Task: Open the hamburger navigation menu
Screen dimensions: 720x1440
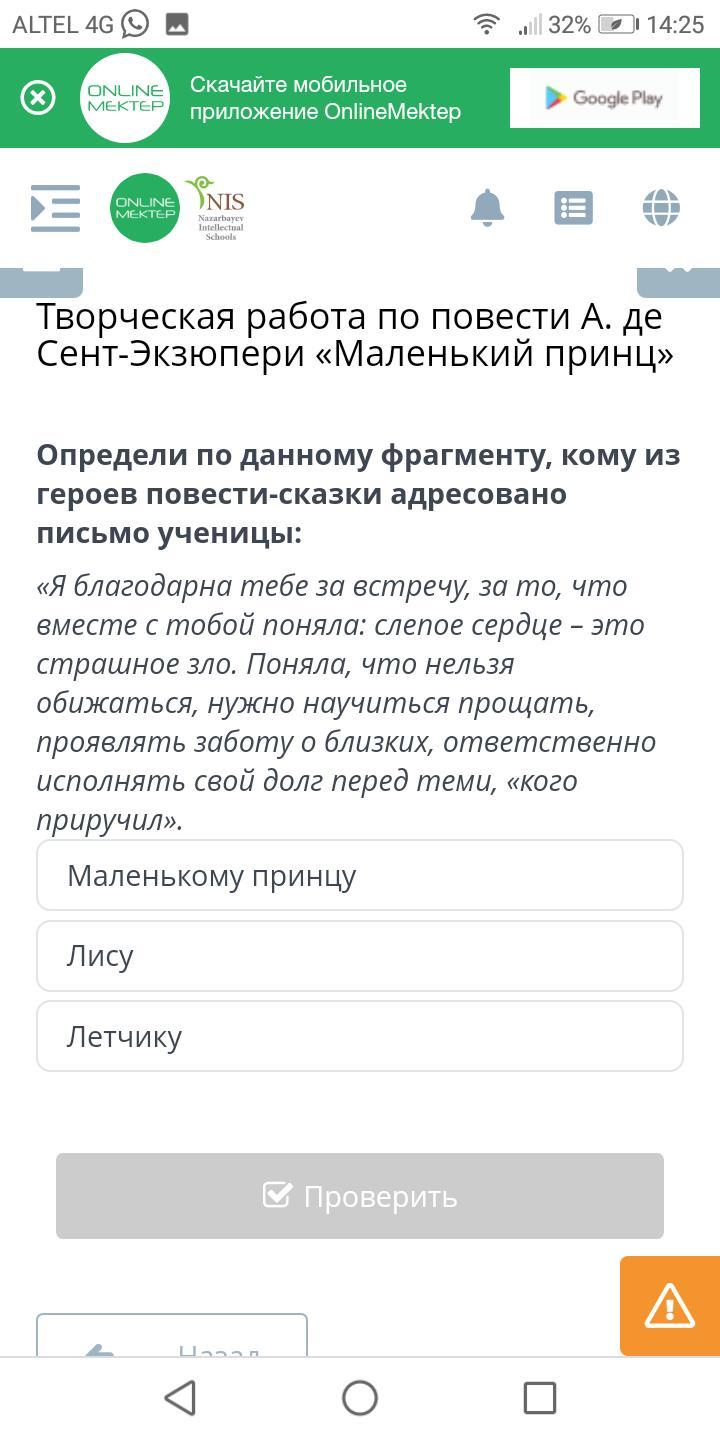Action: [56, 208]
